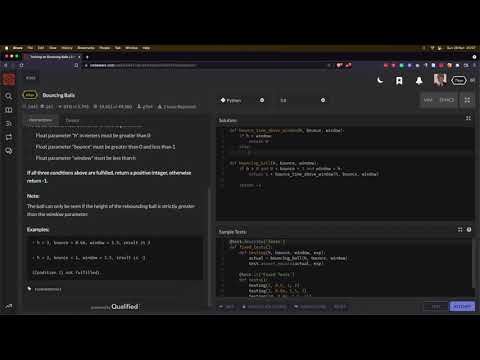
Task: Open the search icon in left sidebar
Action: pos(9,96)
